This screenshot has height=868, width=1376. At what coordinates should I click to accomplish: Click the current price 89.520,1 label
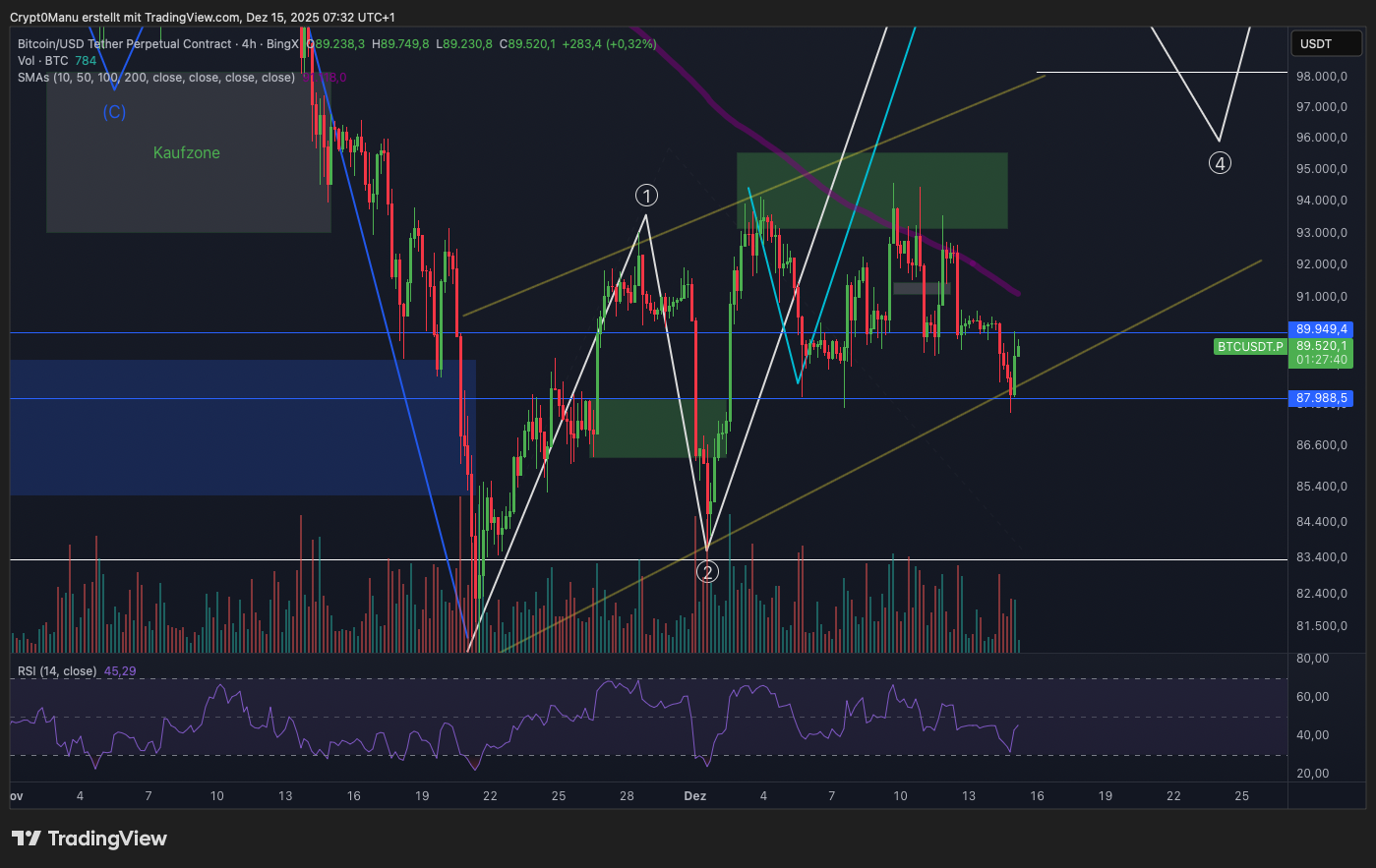[1323, 346]
